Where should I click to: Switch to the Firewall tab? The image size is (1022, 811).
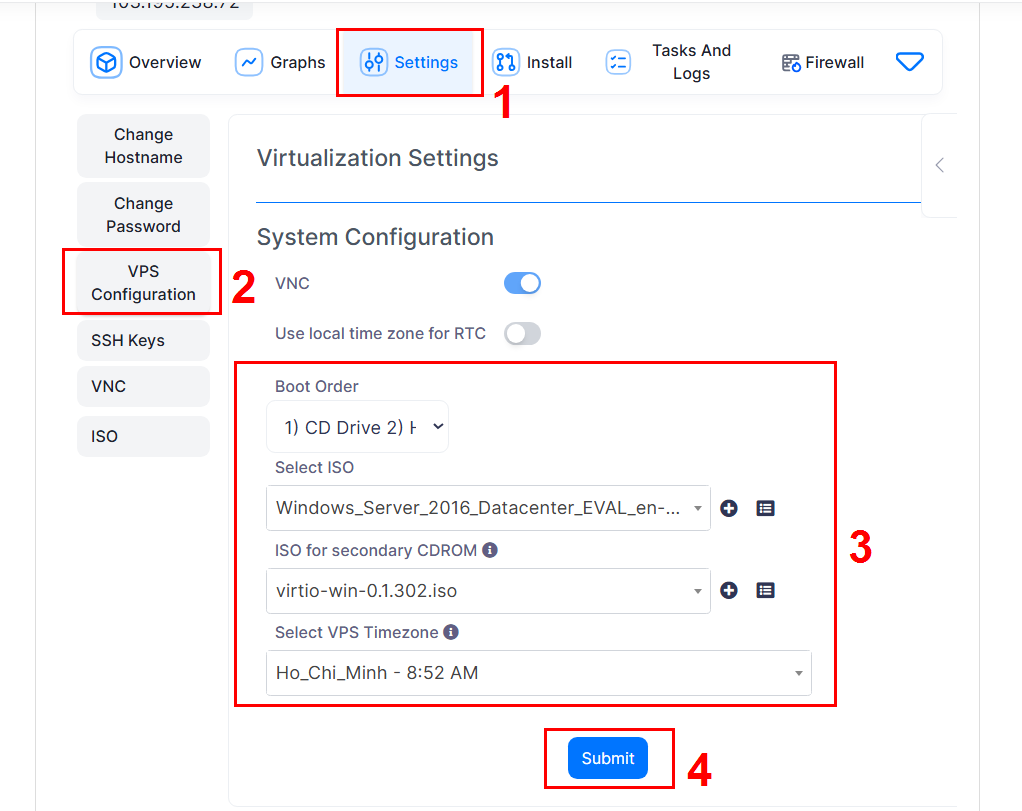823,63
